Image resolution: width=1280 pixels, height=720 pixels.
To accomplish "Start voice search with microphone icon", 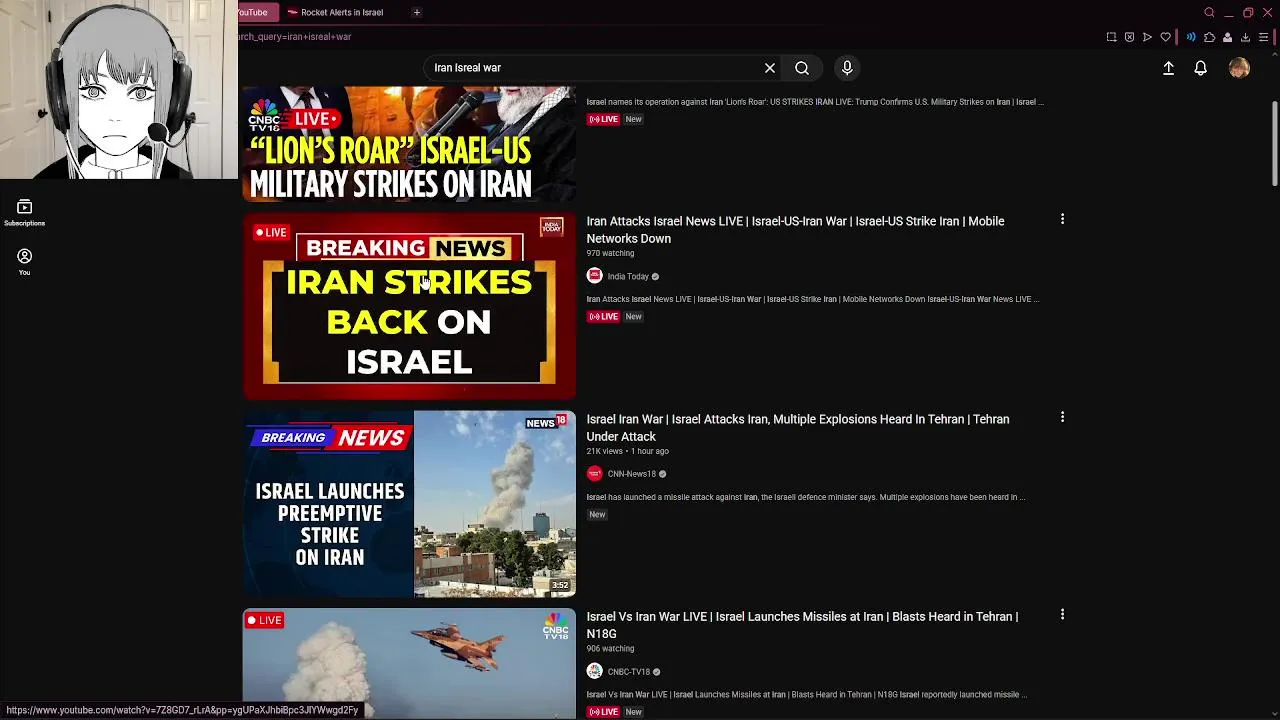I will [x=847, y=68].
